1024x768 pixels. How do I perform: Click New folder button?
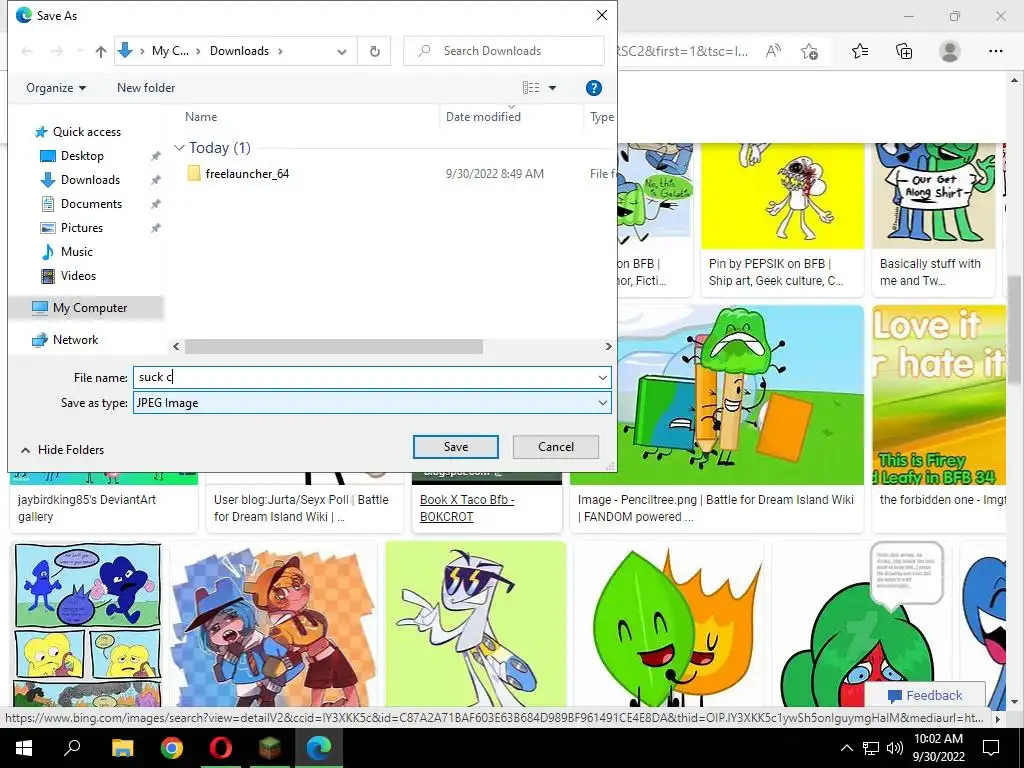tap(146, 88)
